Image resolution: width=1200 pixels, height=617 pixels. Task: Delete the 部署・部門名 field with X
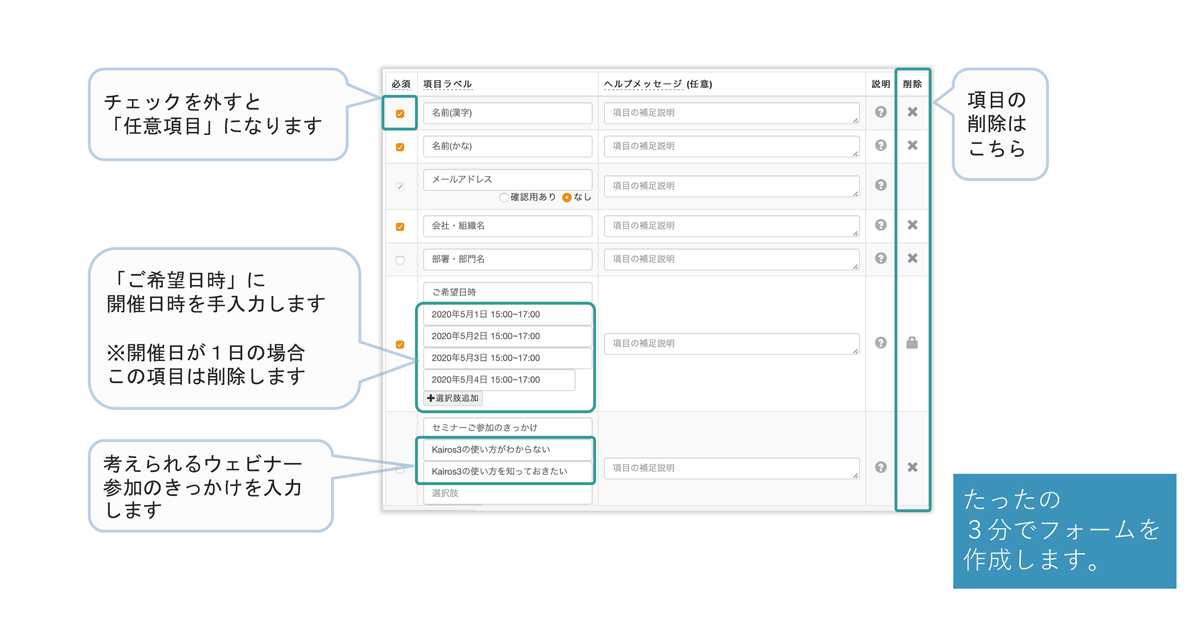[x=912, y=259]
